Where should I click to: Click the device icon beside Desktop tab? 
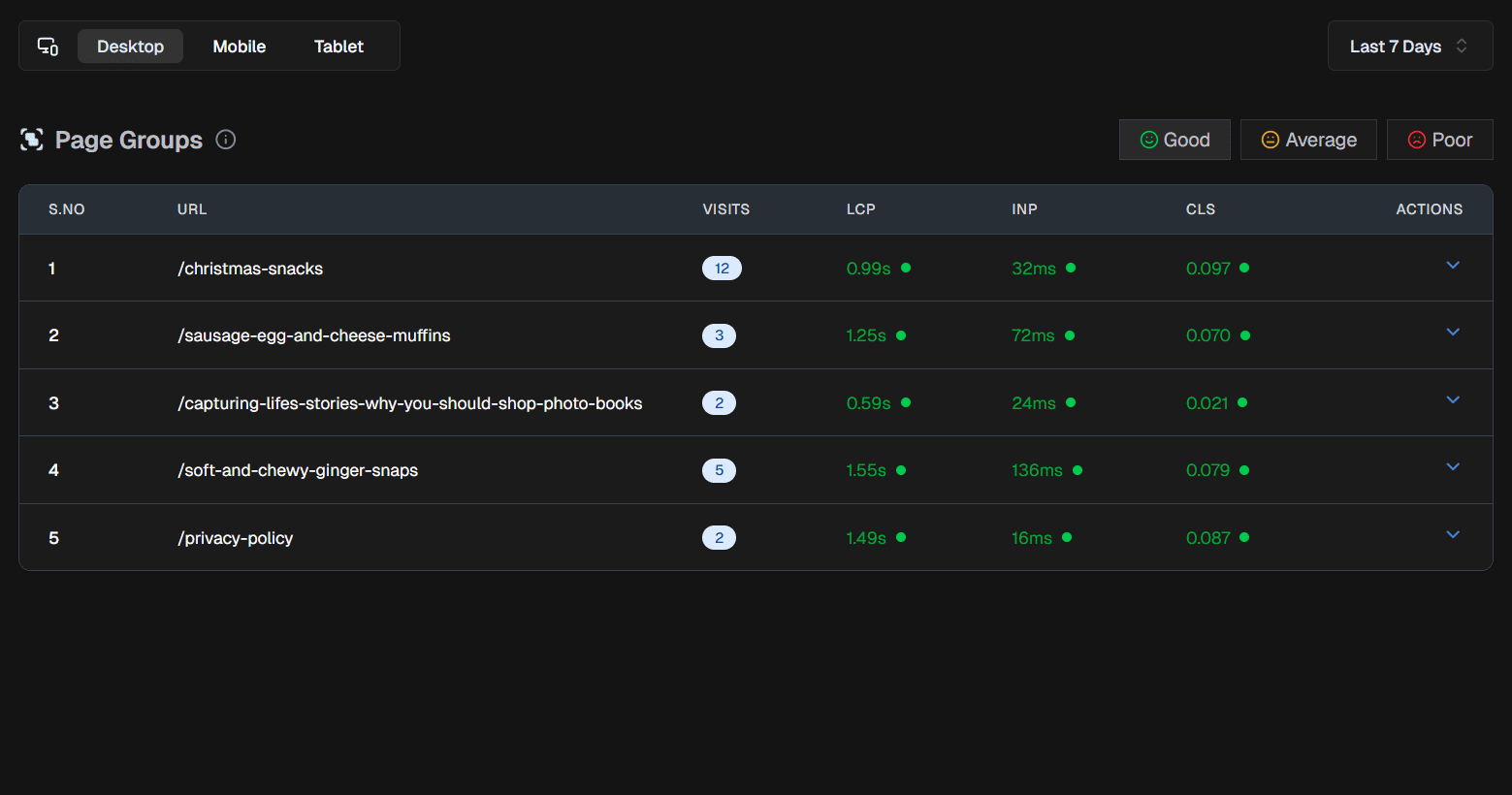(48, 47)
